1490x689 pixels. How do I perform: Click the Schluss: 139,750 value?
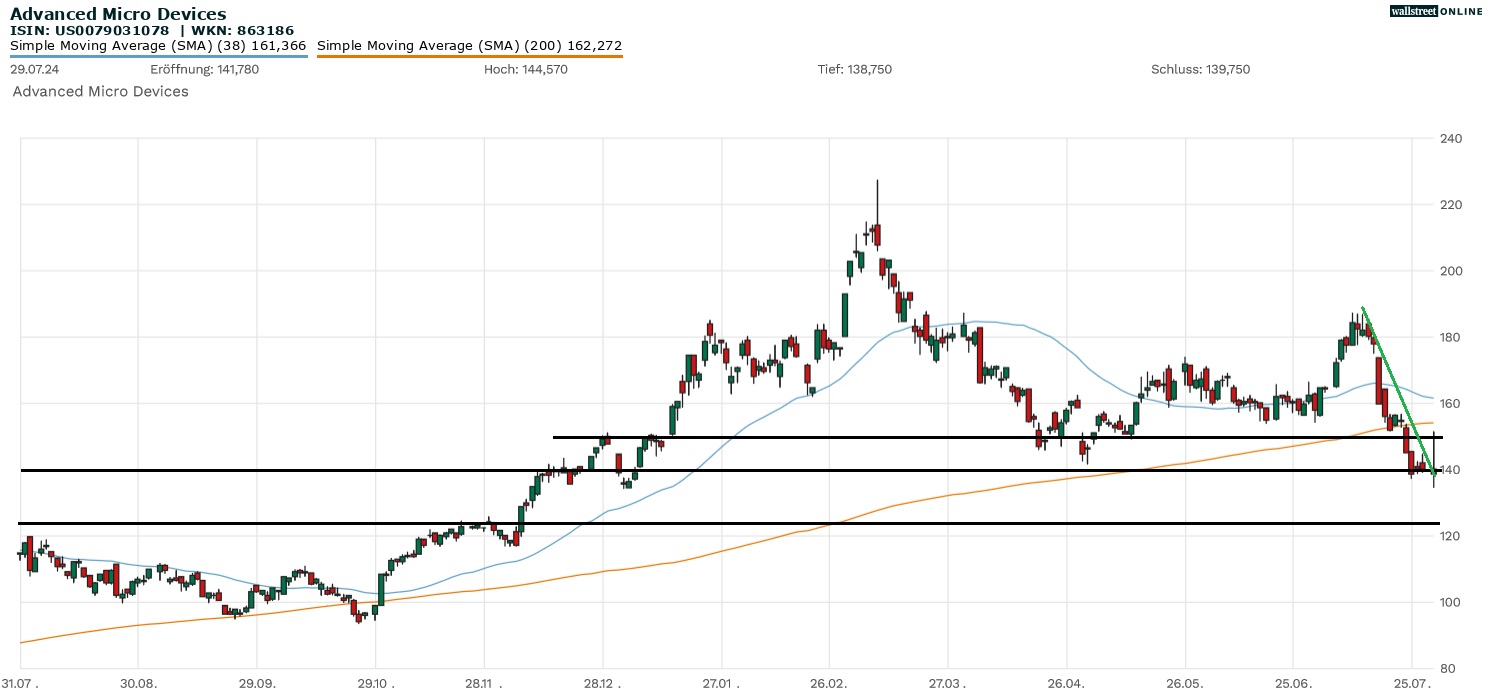1200,70
